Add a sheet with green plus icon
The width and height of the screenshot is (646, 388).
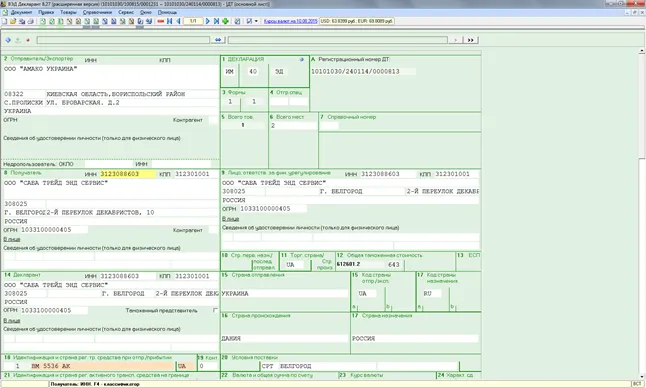click(225, 21)
